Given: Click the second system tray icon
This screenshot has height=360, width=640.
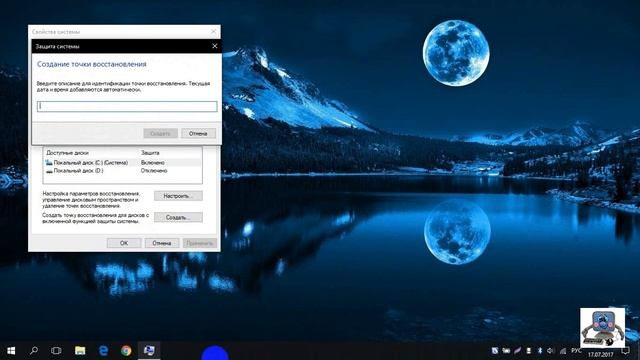Looking at the screenshot, I should pos(506,351).
